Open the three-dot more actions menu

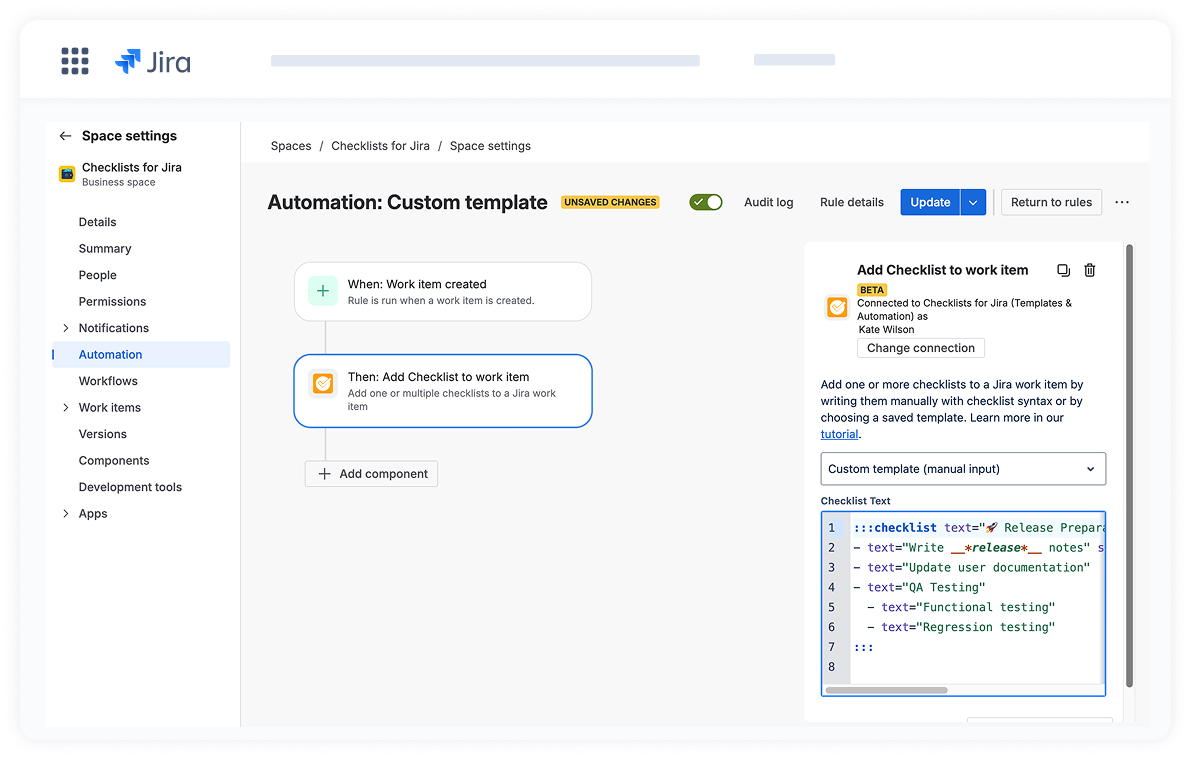(x=1122, y=202)
